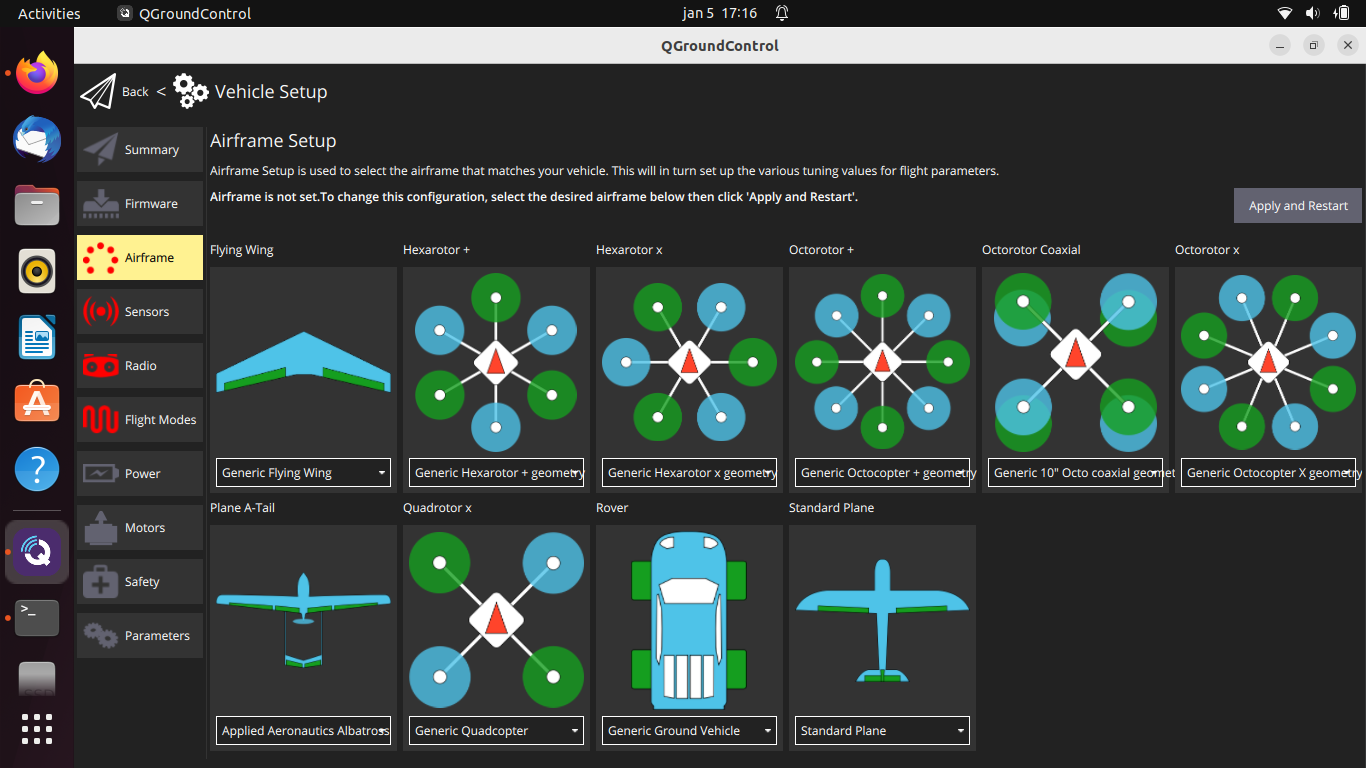Expand the Generic Quadcopter dropdown

click(x=495, y=730)
